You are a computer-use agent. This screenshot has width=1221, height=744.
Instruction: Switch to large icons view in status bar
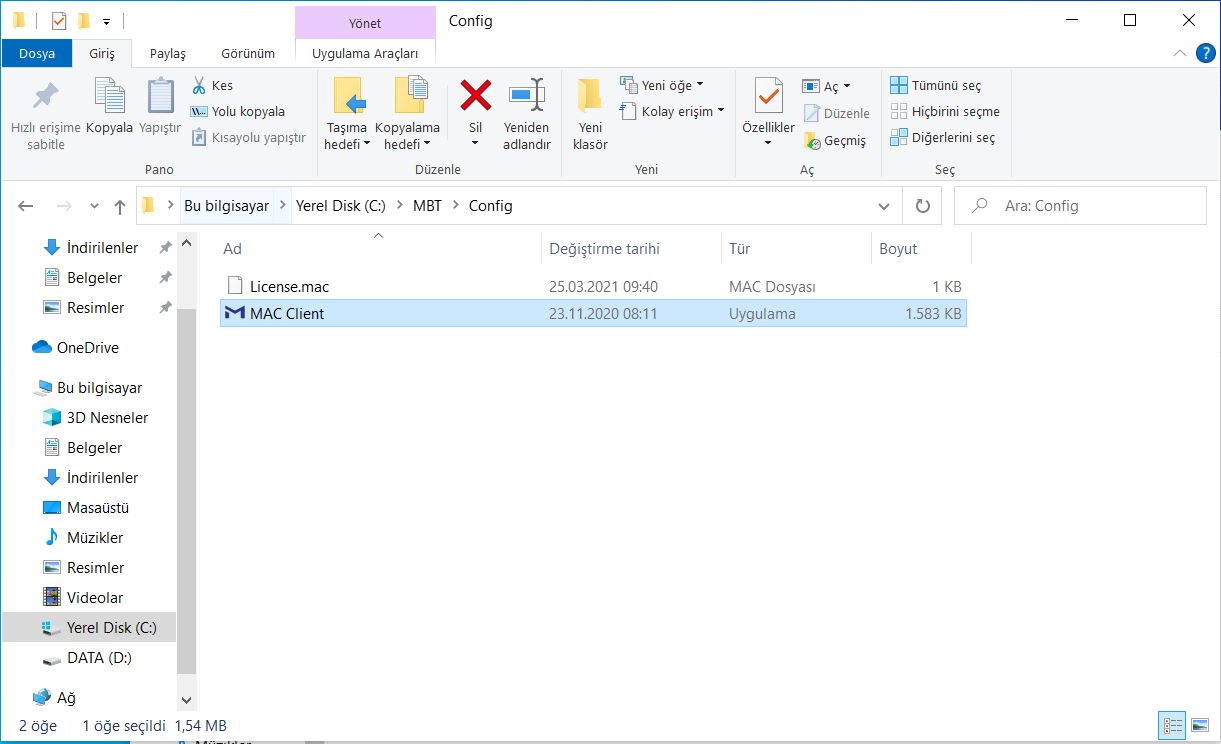[x=1200, y=726]
